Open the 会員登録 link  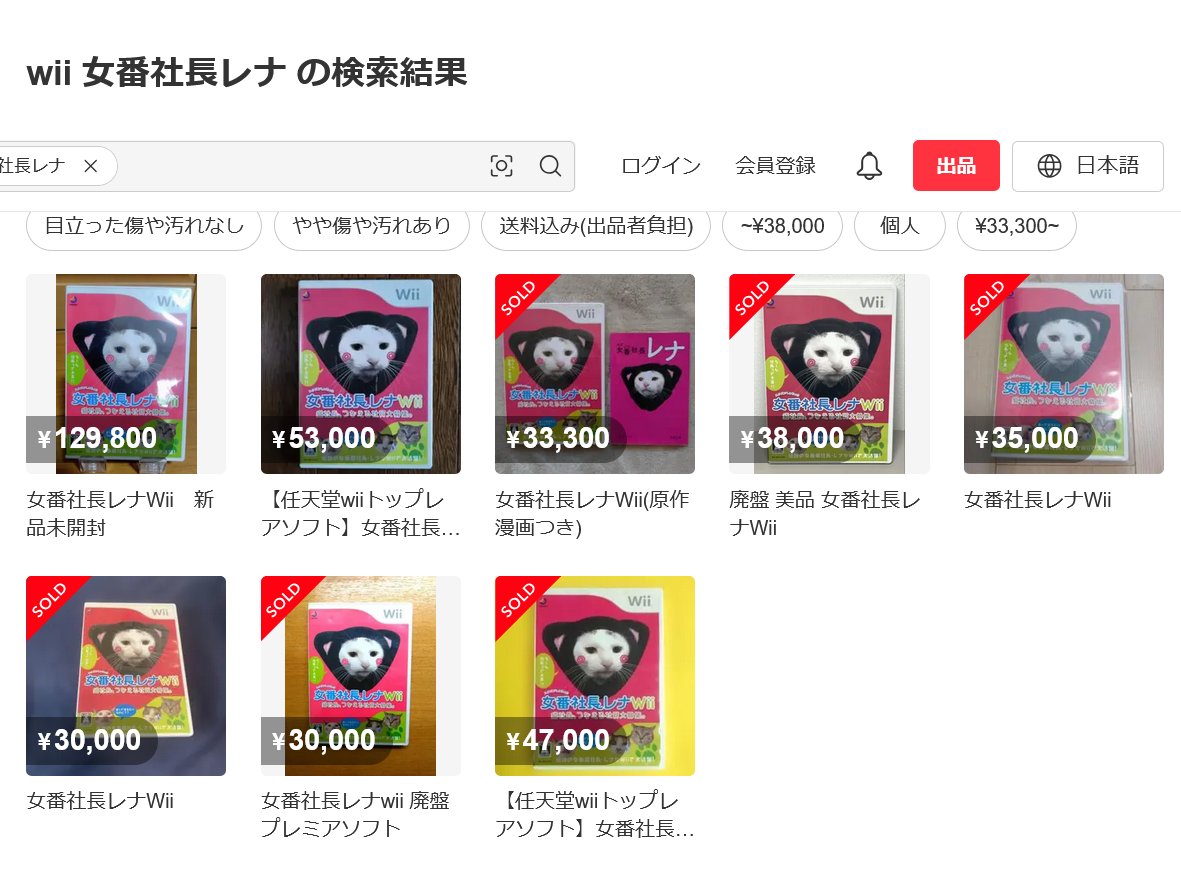775,166
